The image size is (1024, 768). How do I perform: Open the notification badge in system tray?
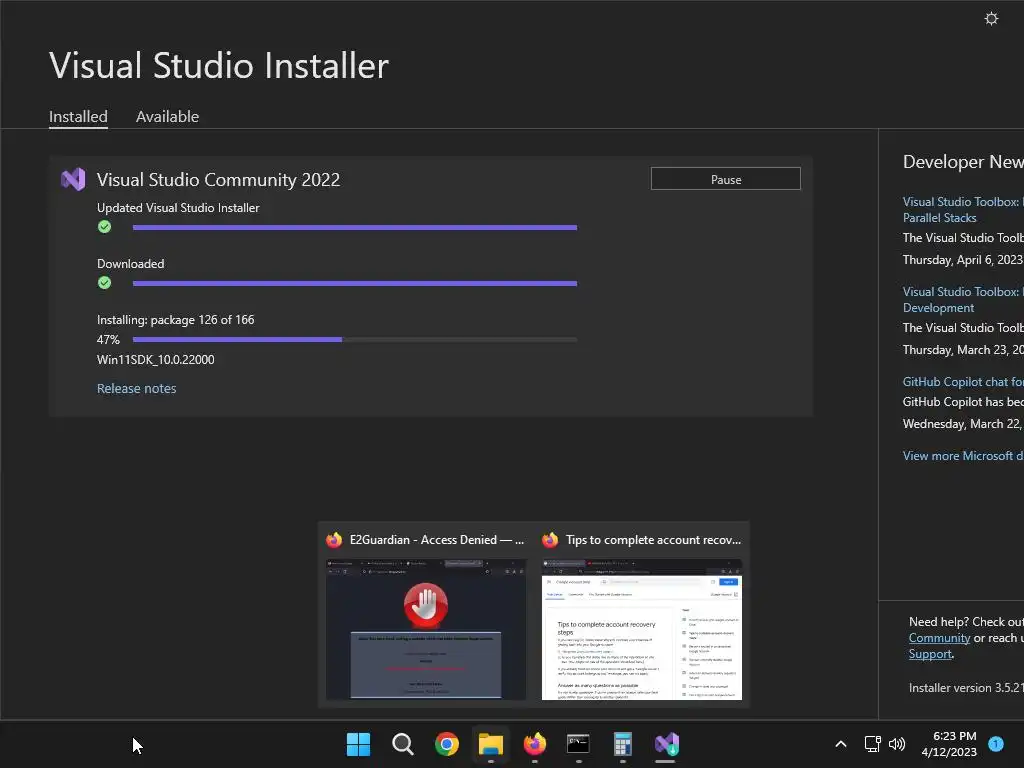(996, 744)
